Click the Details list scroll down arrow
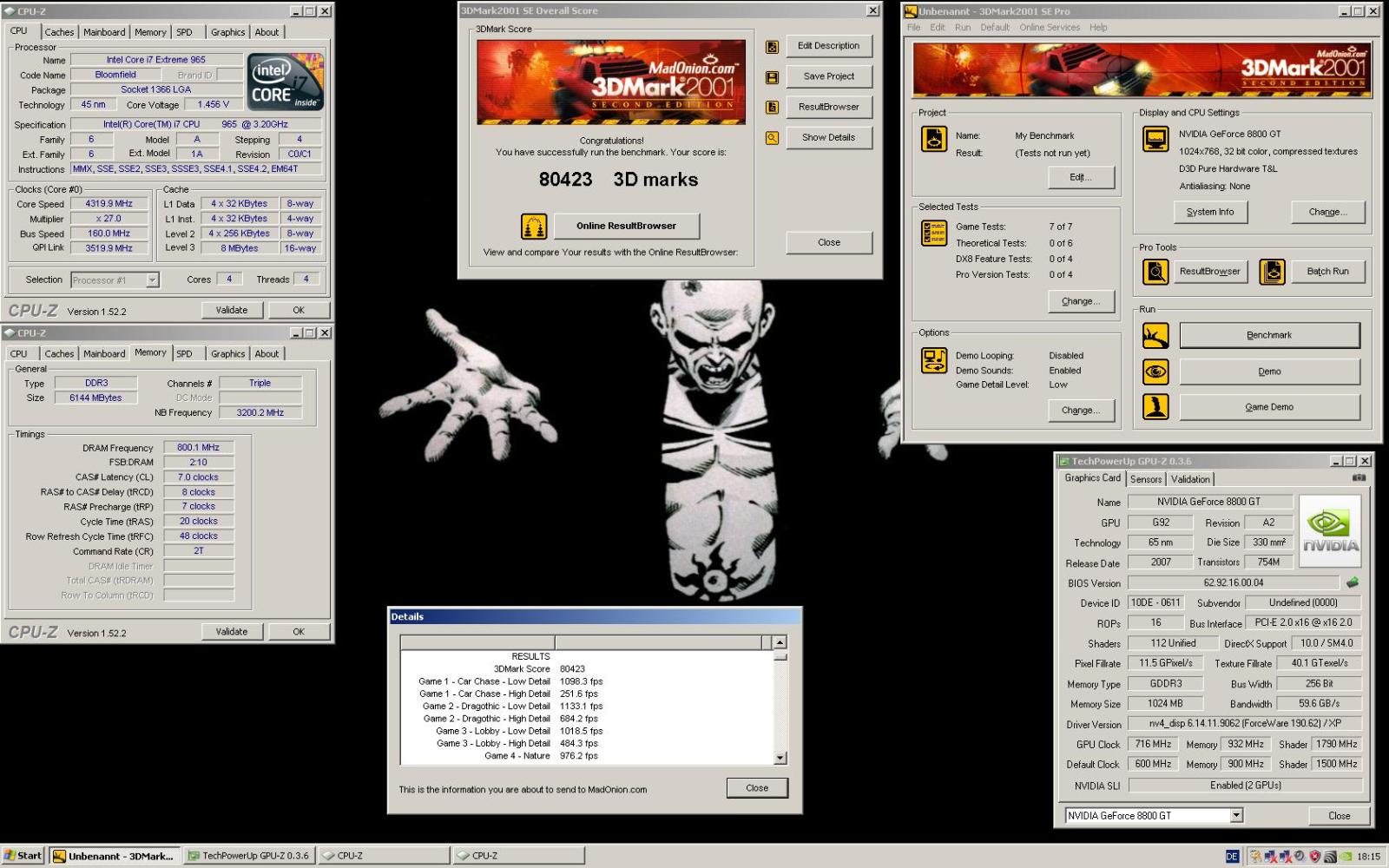Image resolution: width=1389 pixels, height=868 pixels. (780, 758)
